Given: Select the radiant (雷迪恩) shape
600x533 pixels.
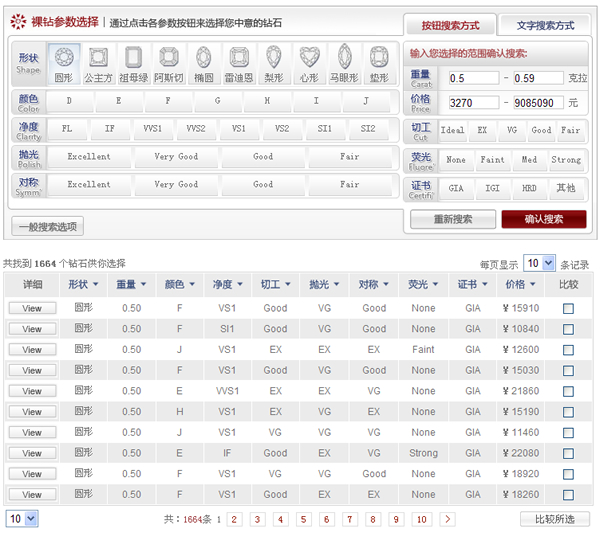Looking at the screenshot, I should [x=239, y=64].
